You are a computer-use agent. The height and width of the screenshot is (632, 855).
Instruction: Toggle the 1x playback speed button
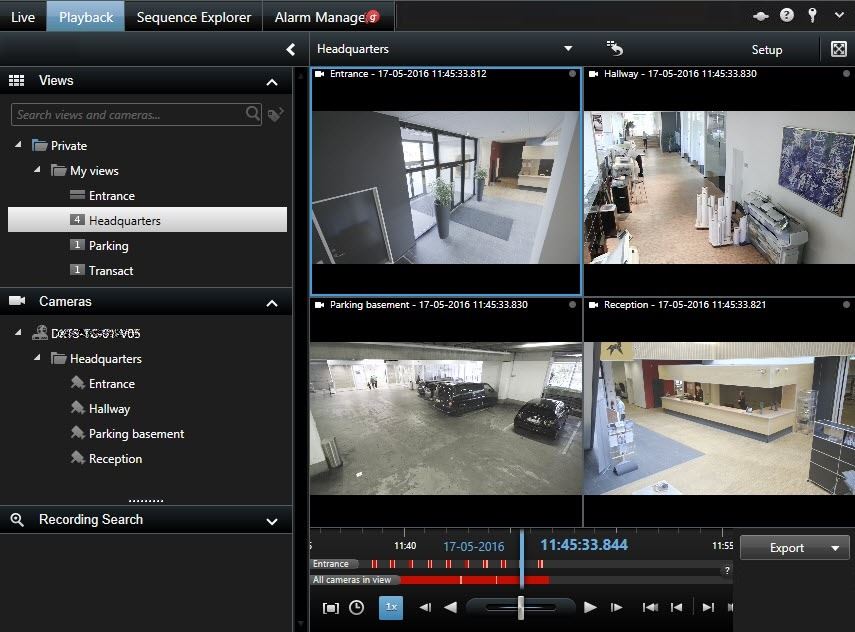391,607
